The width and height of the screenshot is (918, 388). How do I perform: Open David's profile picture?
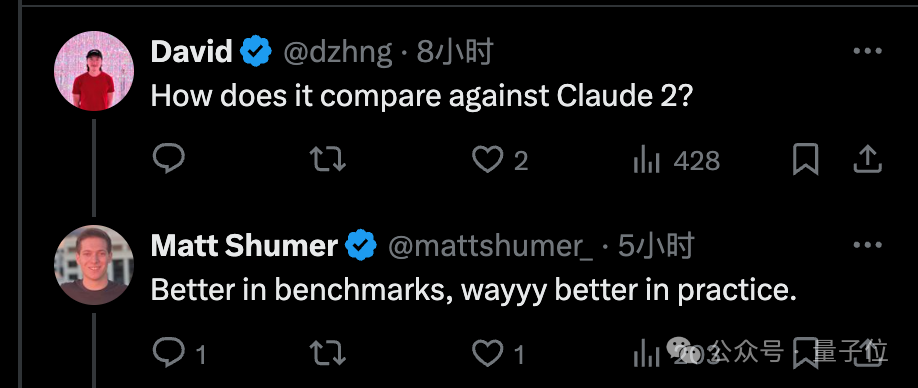(x=94, y=71)
